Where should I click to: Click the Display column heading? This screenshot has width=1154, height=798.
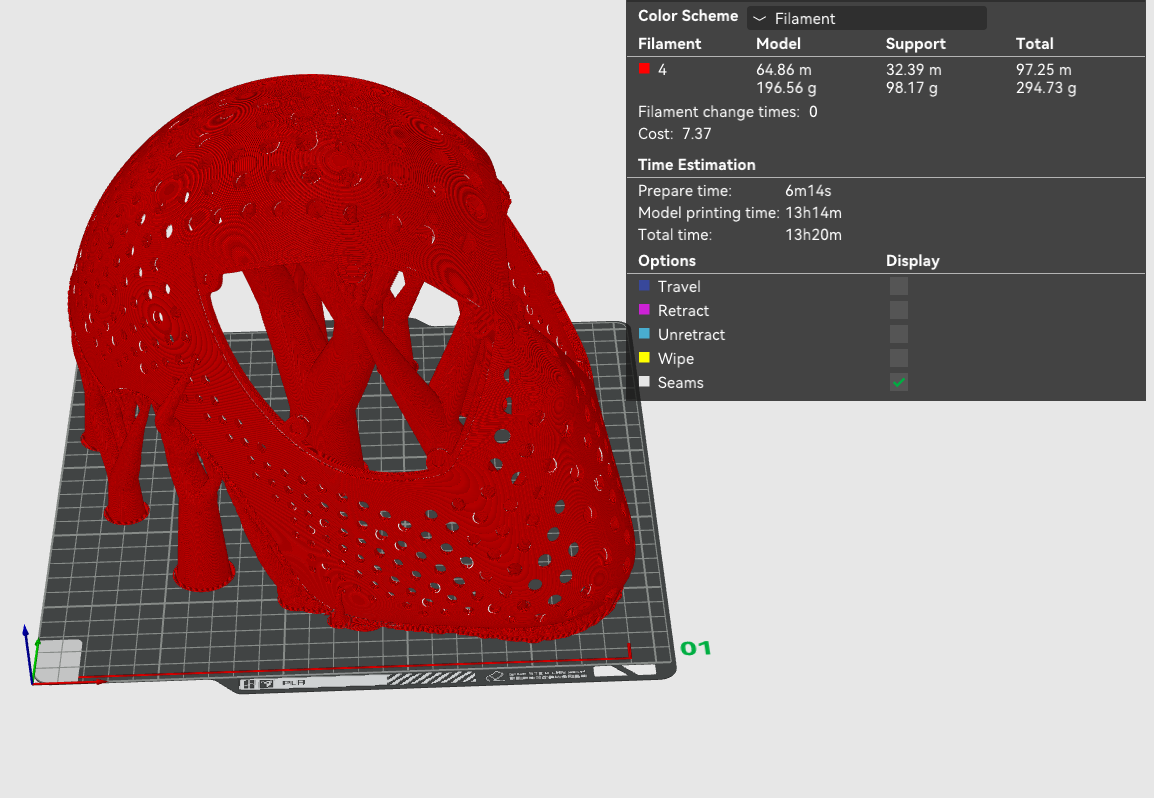pyautogui.click(x=913, y=261)
